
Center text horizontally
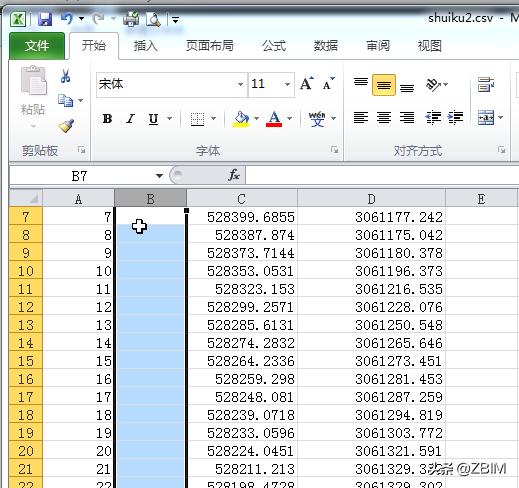click(384, 117)
